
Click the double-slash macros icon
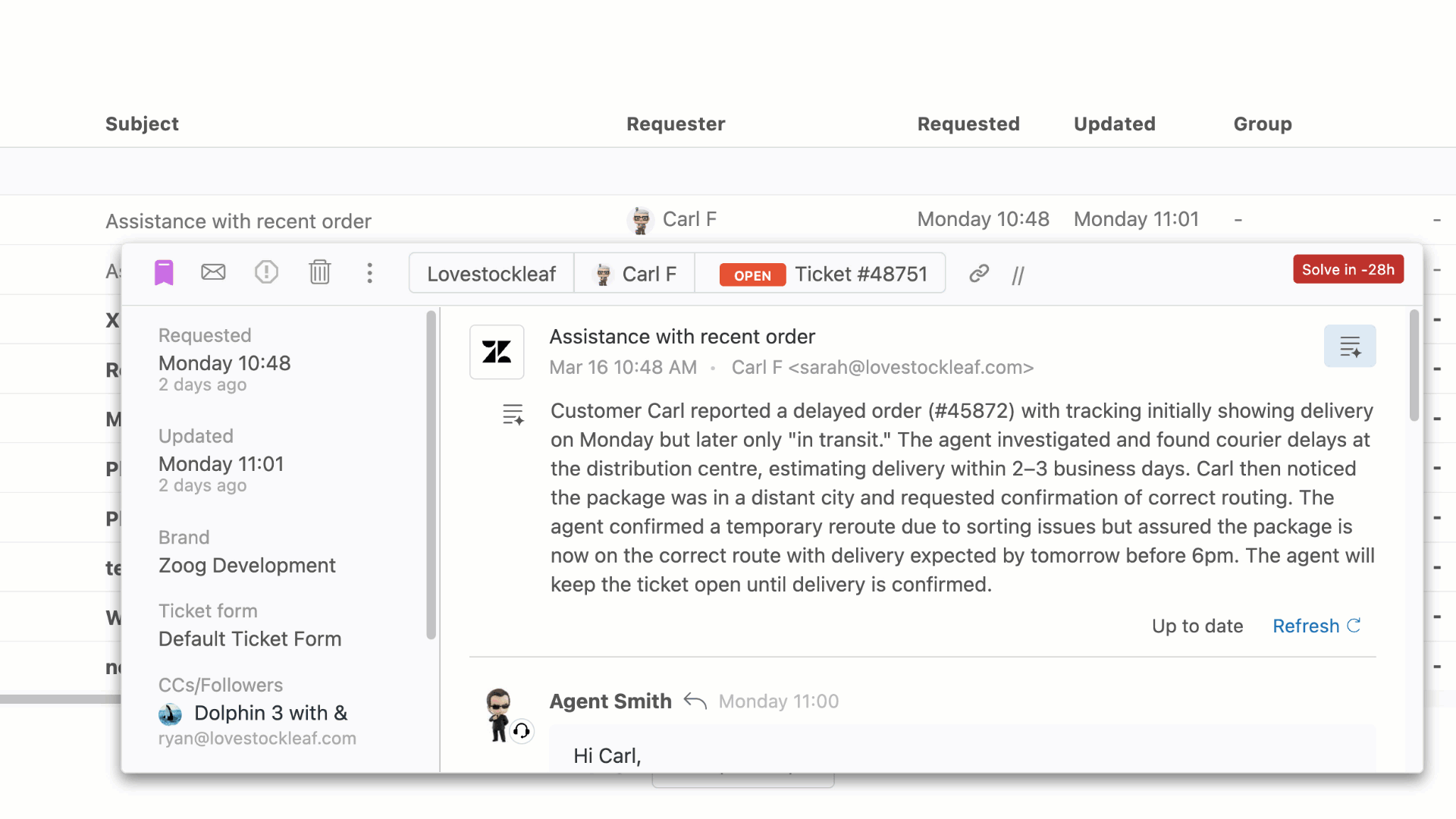[x=1018, y=275]
